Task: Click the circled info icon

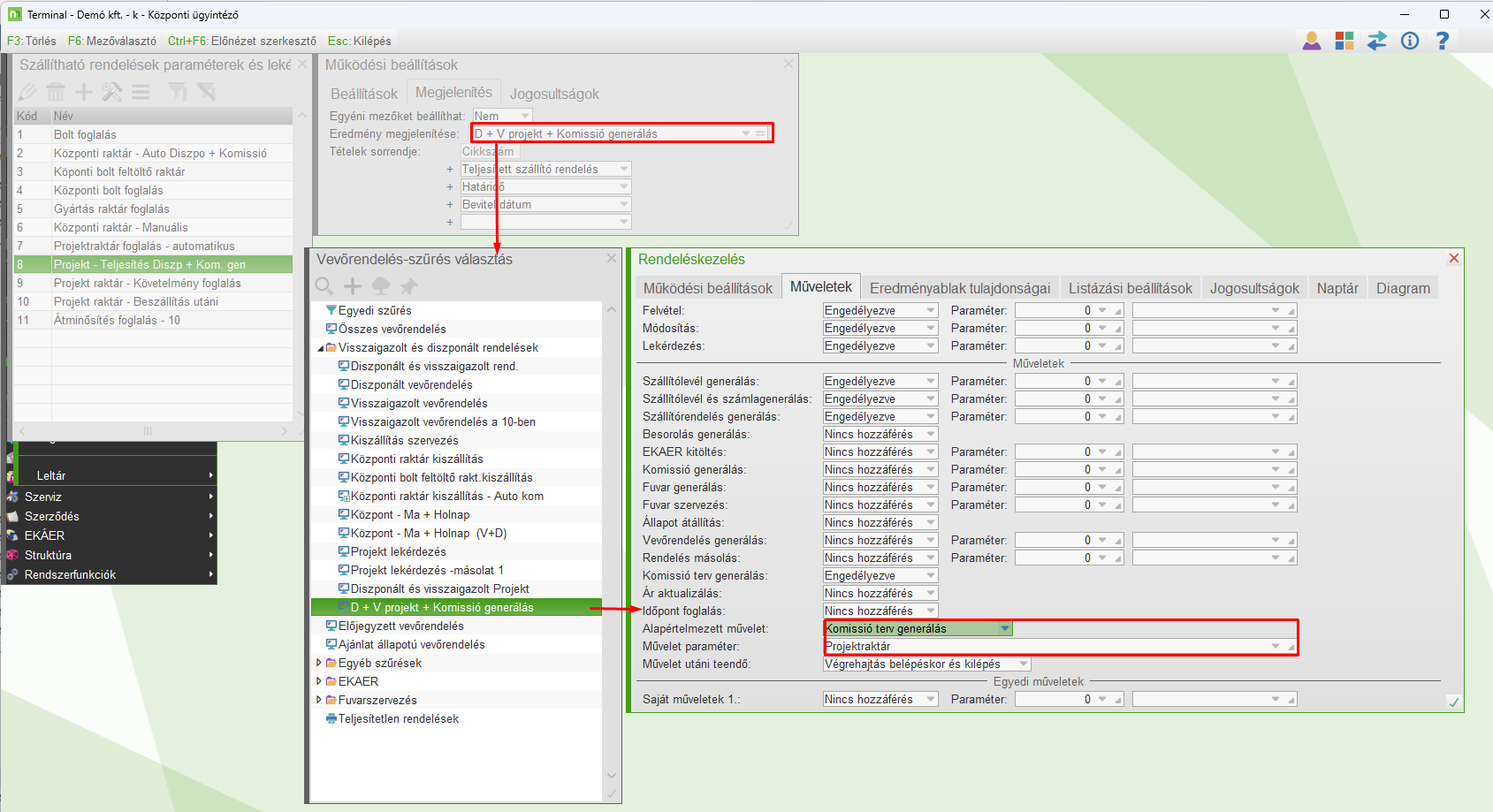Action: [1410, 41]
